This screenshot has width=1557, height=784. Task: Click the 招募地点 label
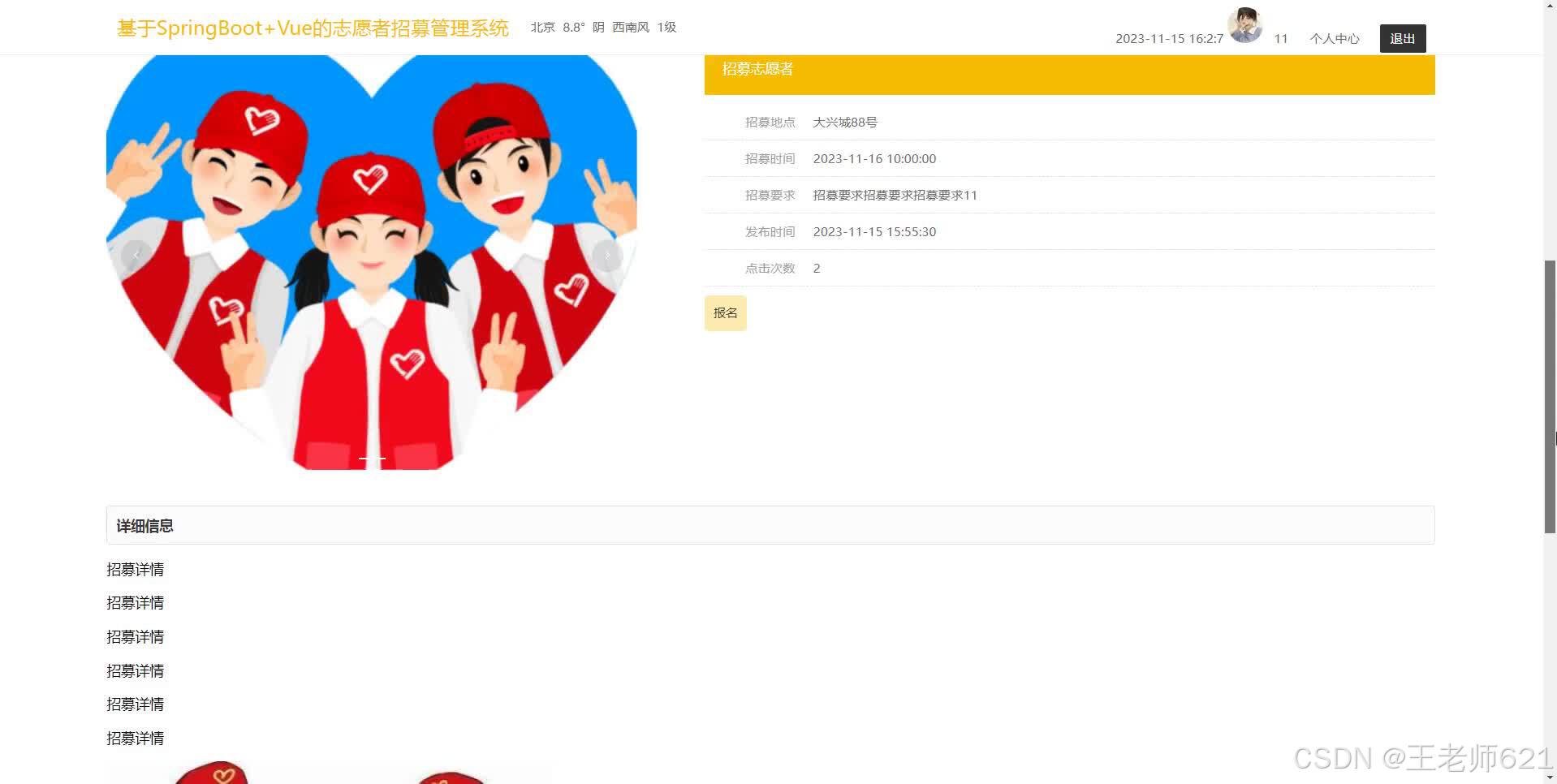click(x=770, y=122)
